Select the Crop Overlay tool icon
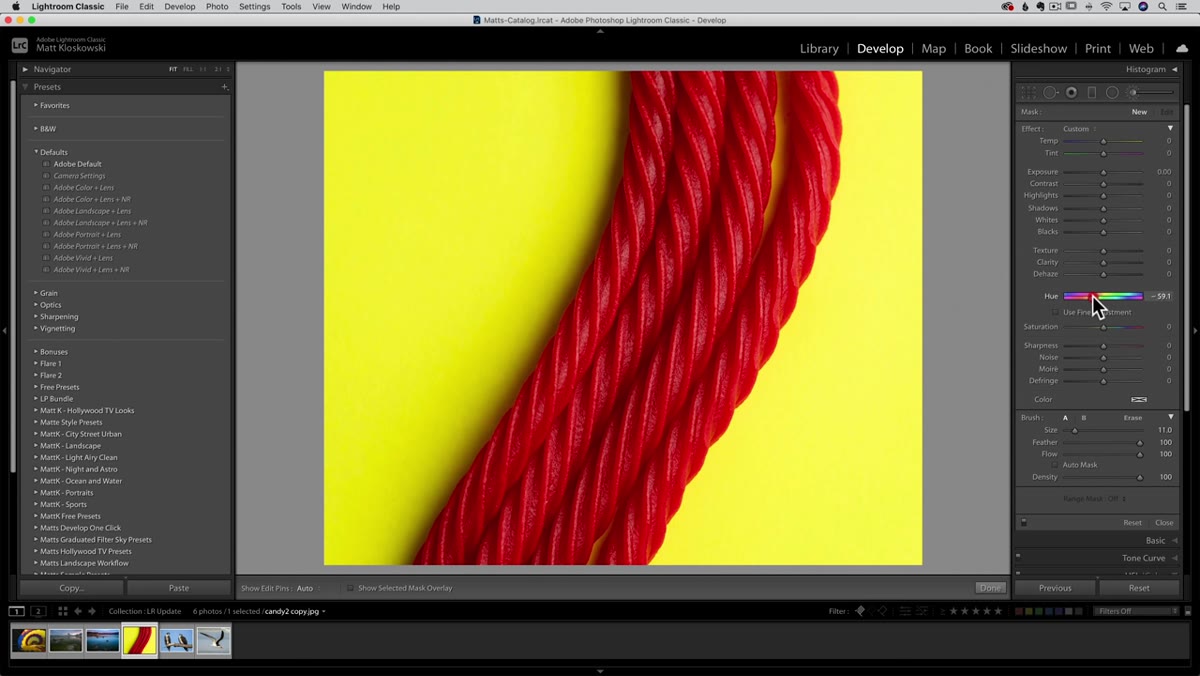The height and width of the screenshot is (676, 1200). click(1028, 92)
